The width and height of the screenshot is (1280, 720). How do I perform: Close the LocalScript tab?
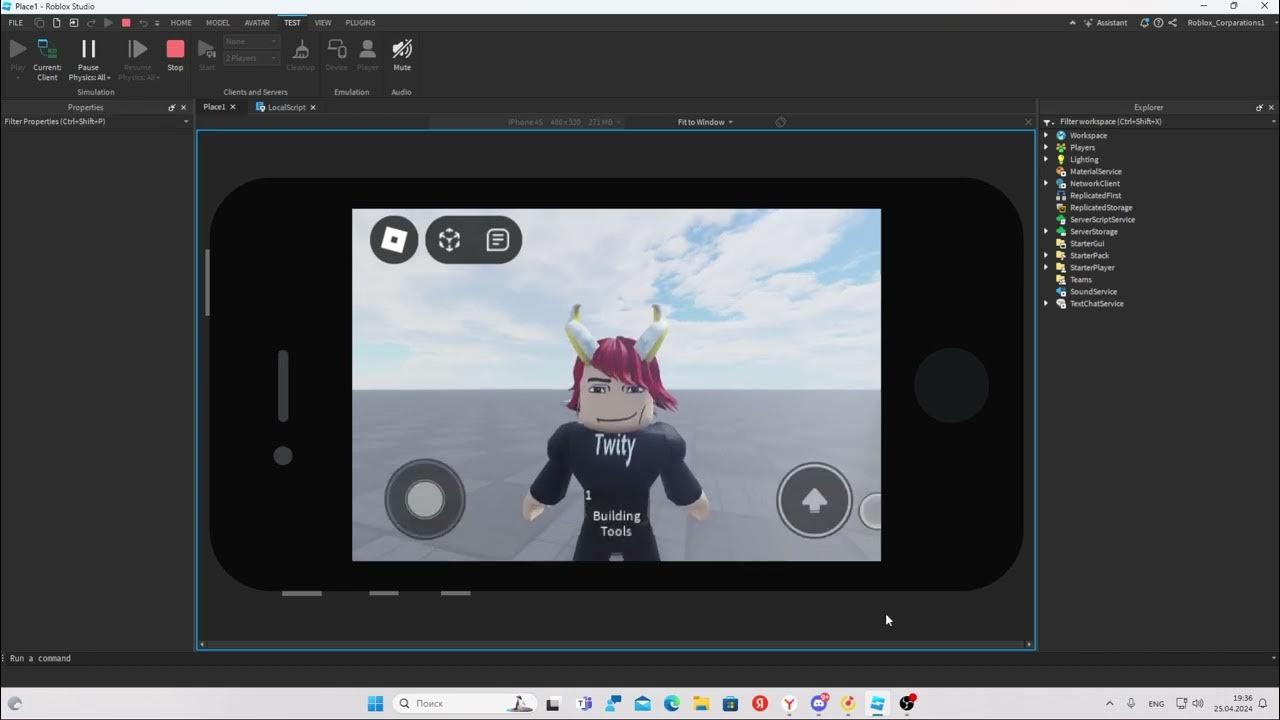pos(313,107)
